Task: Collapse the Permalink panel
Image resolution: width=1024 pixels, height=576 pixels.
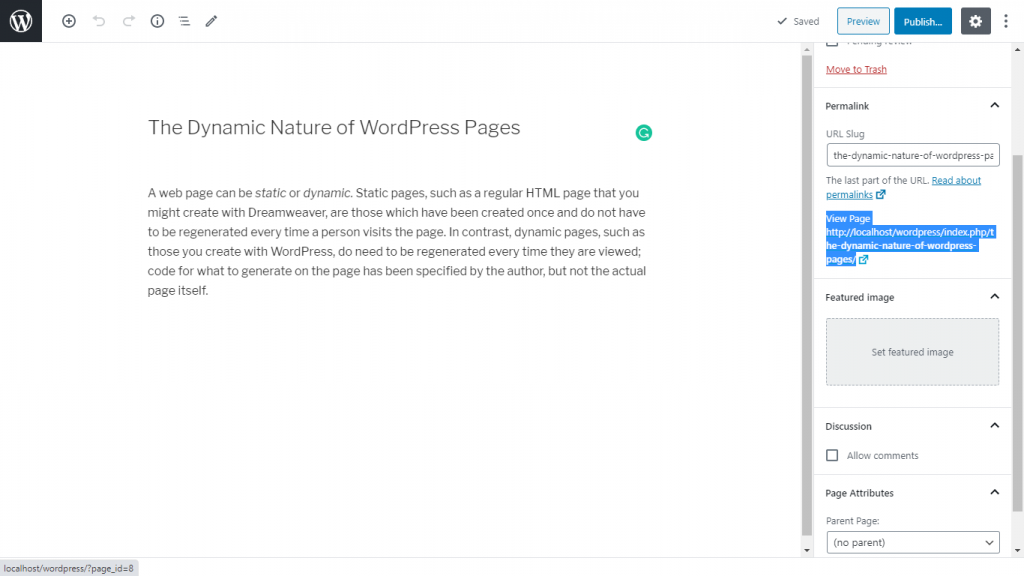Action: click(x=994, y=106)
